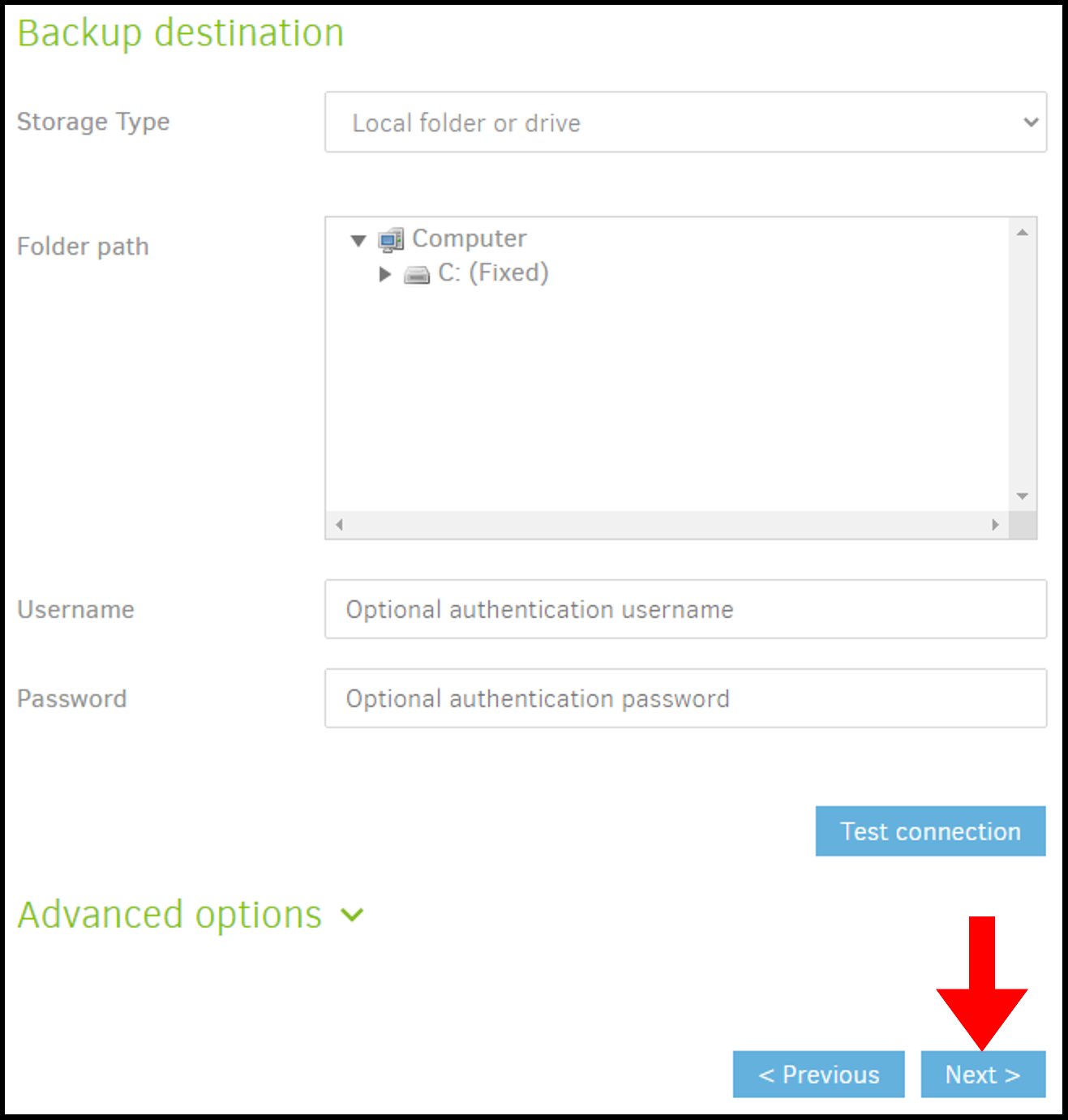Click the optional authentication password field
This screenshot has height=1120, width=1068.
685,698
